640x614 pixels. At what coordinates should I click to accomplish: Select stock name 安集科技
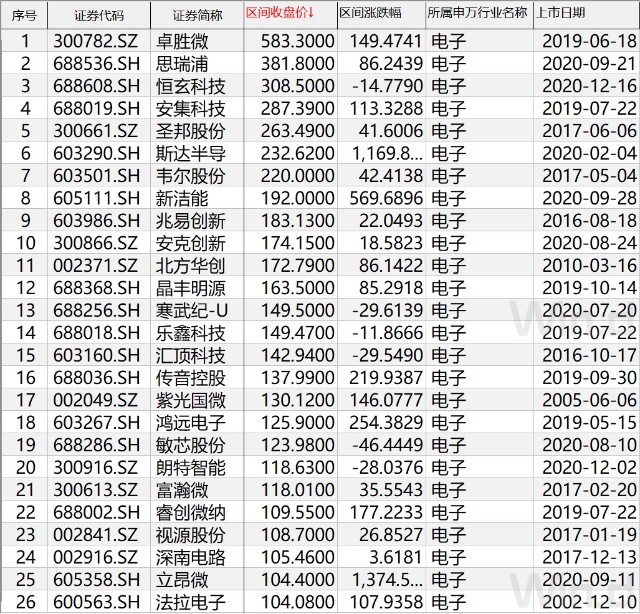[191, 109]
